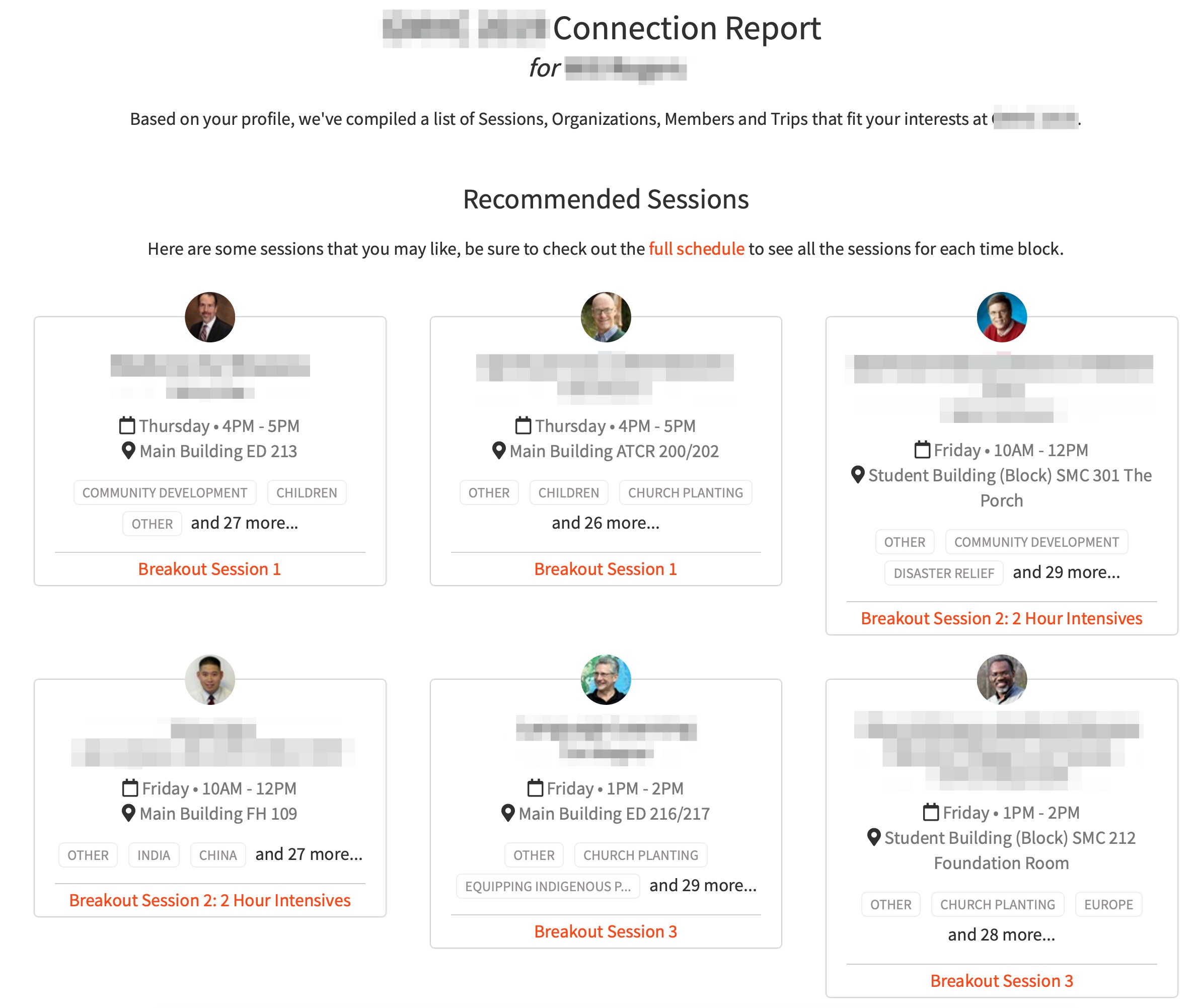Click the speaker photo above the FH 109 session
This screenshot has width=1196, height=1008.
tap(209, 679)
